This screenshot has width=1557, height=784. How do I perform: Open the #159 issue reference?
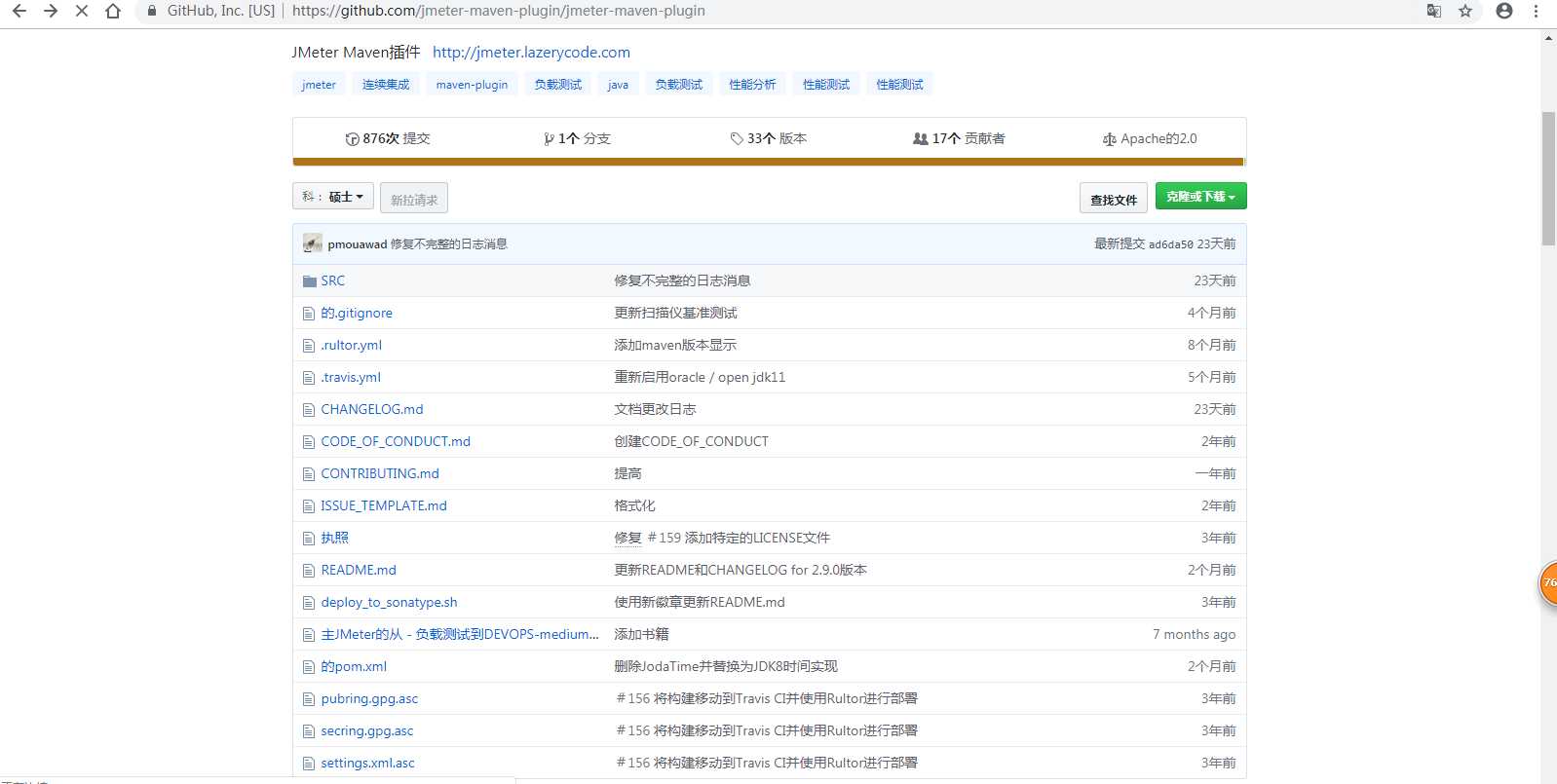coord(665,538)
